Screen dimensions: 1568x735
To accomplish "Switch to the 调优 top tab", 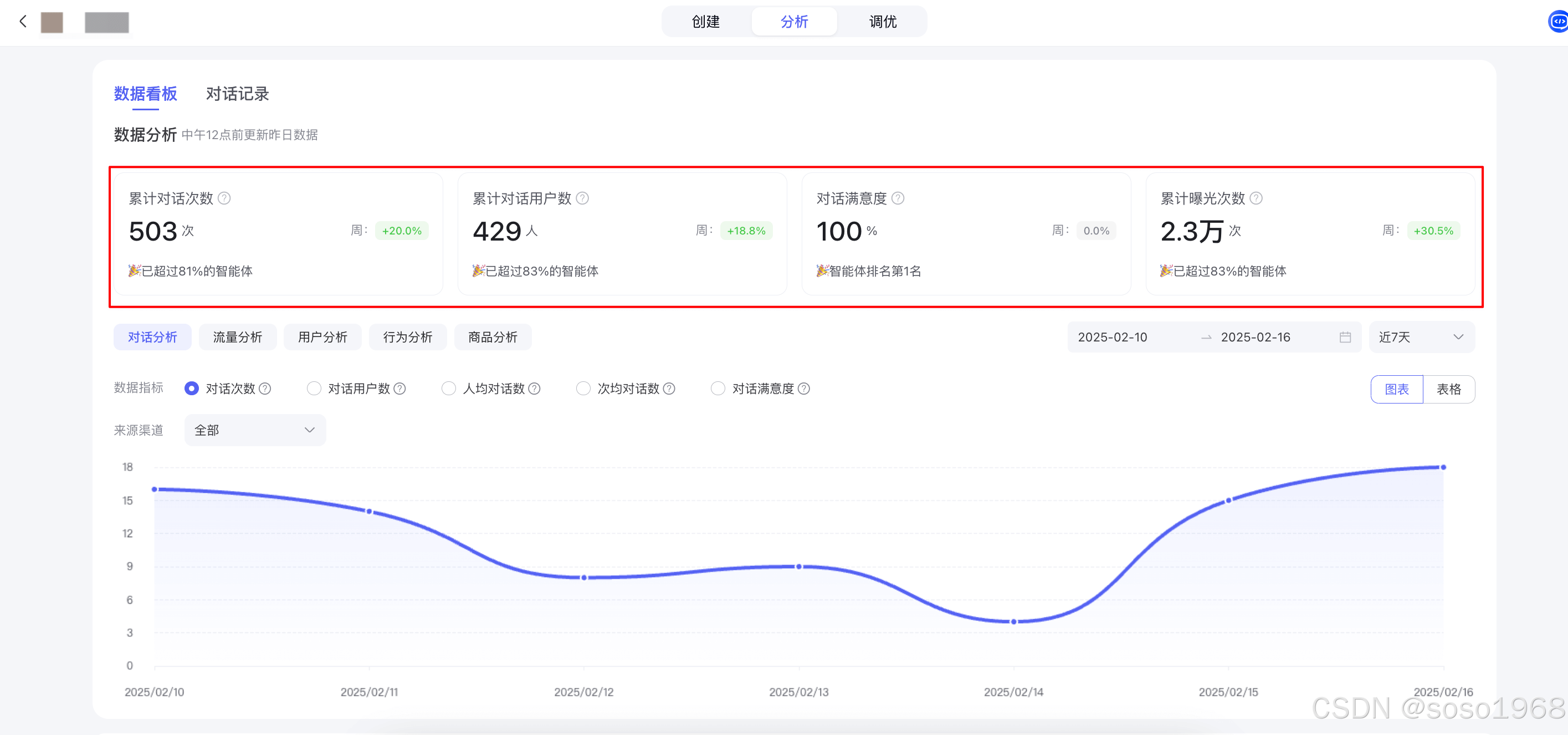I will click(x=882, y=22).
